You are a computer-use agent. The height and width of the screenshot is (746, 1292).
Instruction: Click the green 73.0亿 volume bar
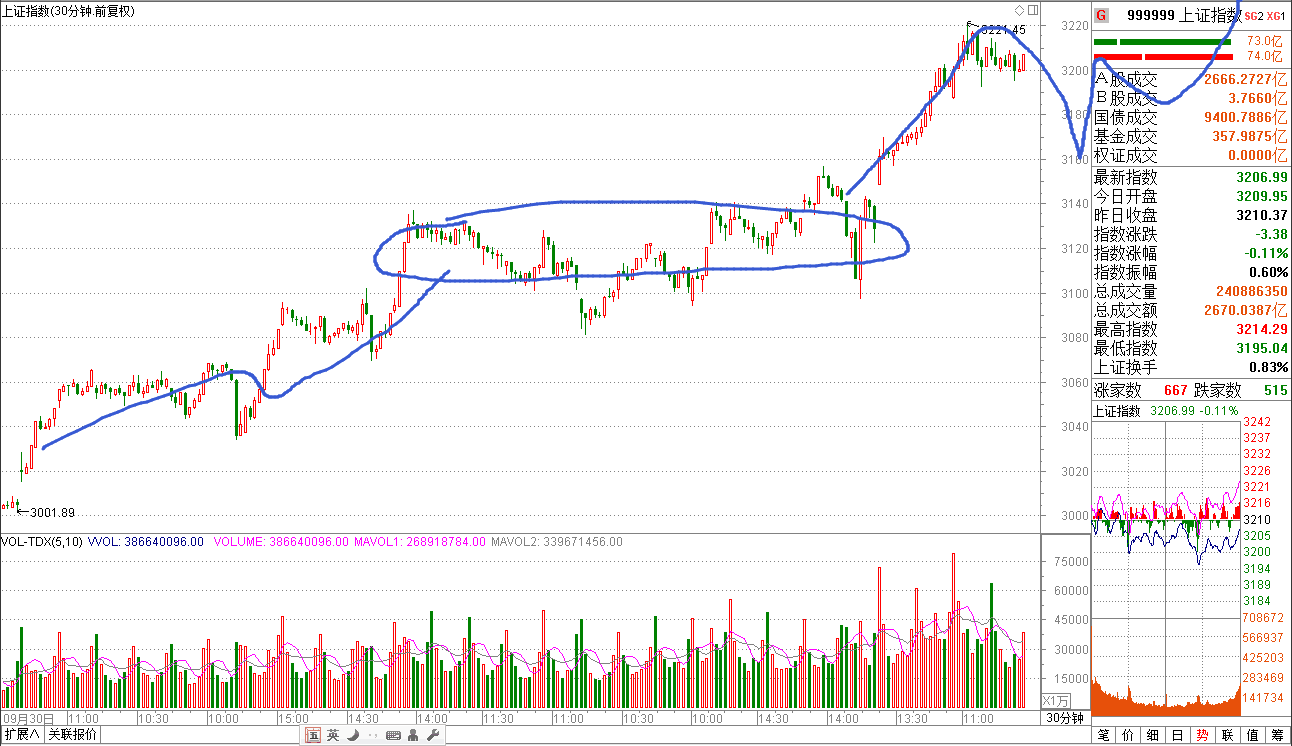coord(1162,42)
